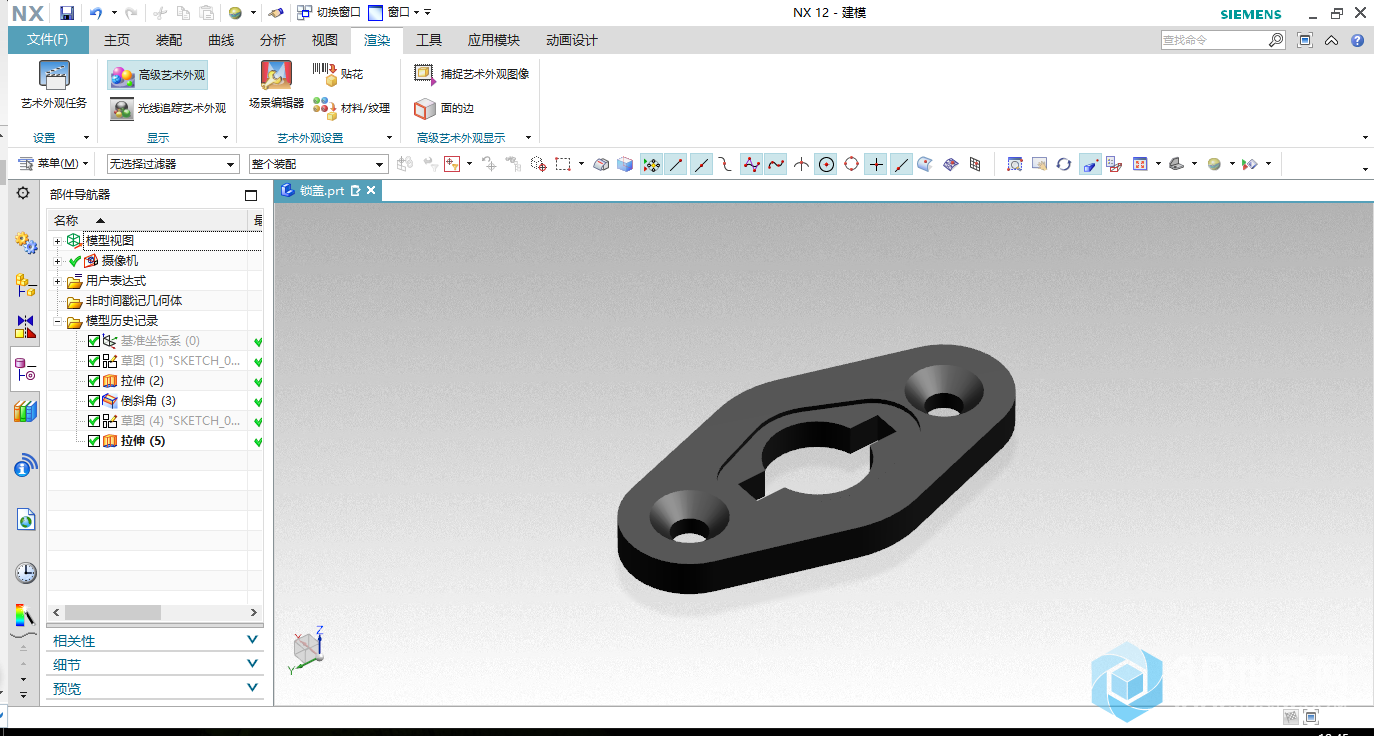Maximize the 部件导航器 panel square button
Viewport: 1374px width, 736px height.
pos(251,195)
